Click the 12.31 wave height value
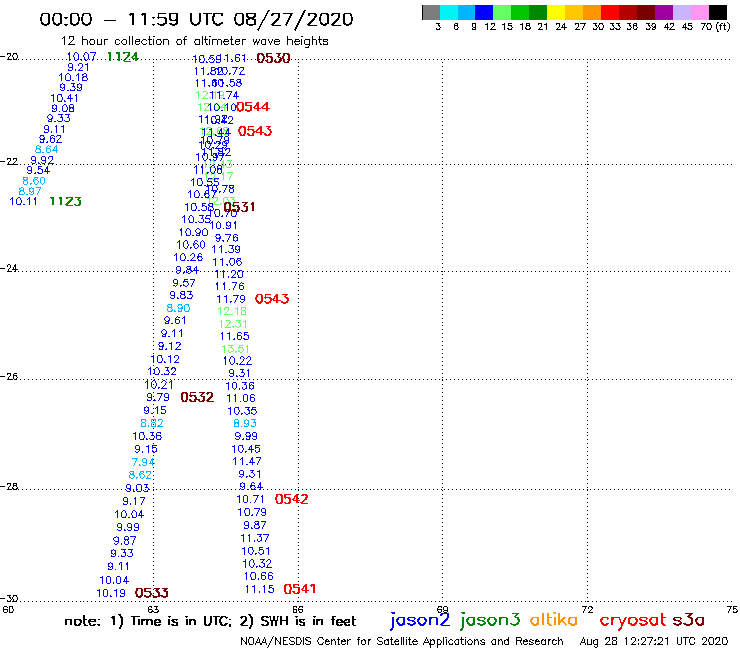Image resolution: width=740 pixels, height=650 pixels. [233, 324]
